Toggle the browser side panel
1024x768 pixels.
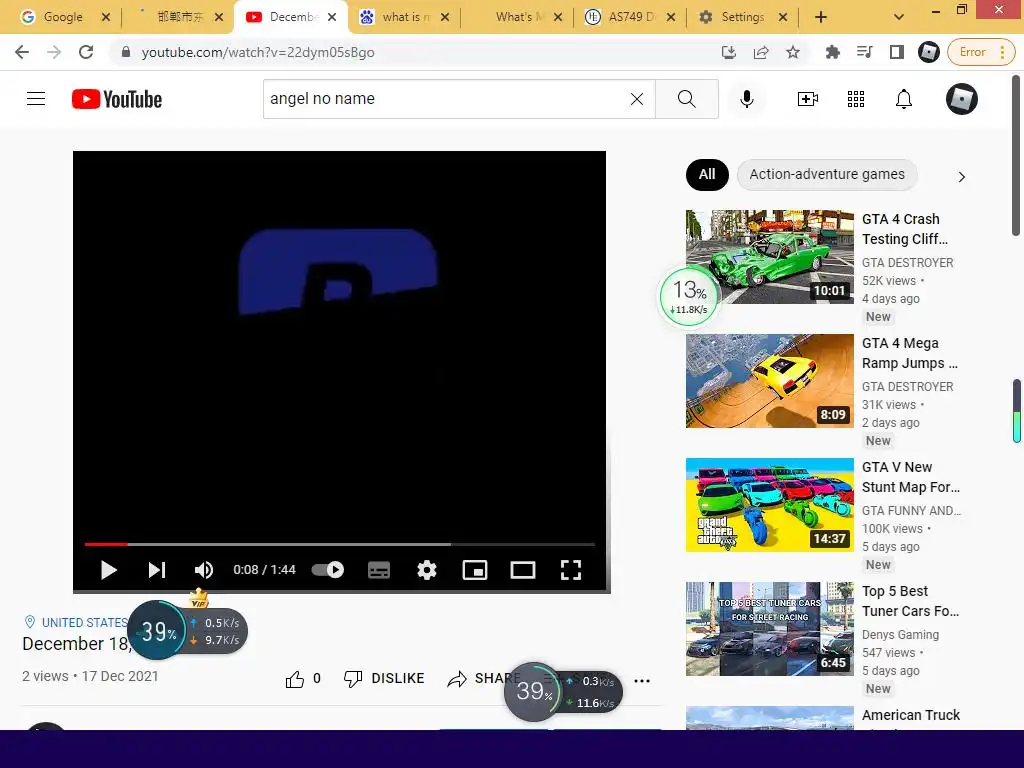[x=897, y=52]
